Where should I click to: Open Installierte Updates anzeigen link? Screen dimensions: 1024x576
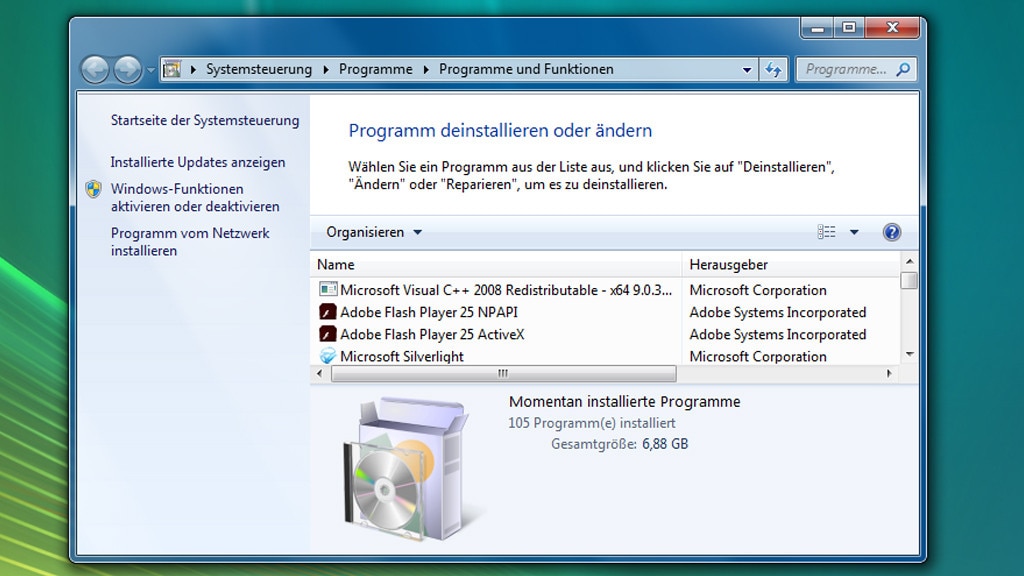(x=198, y=162)
